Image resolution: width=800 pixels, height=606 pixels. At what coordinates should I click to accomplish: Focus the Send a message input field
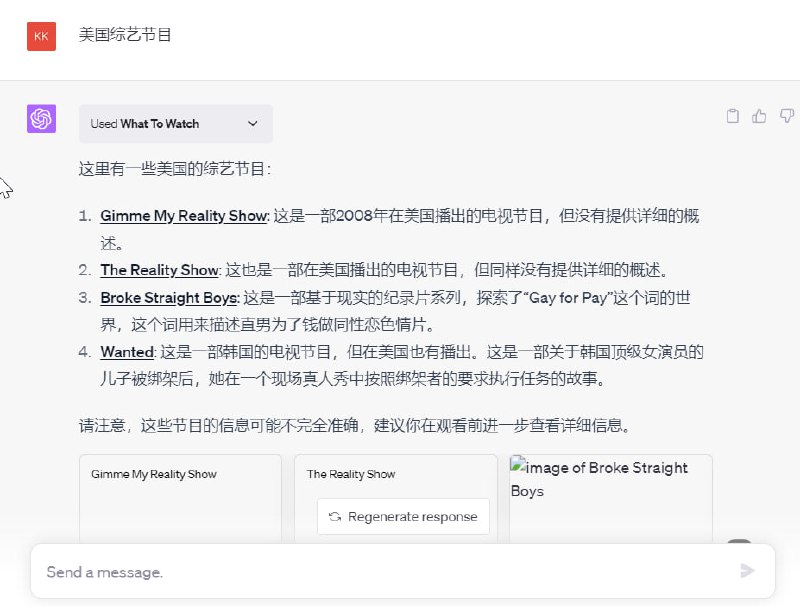380,572
